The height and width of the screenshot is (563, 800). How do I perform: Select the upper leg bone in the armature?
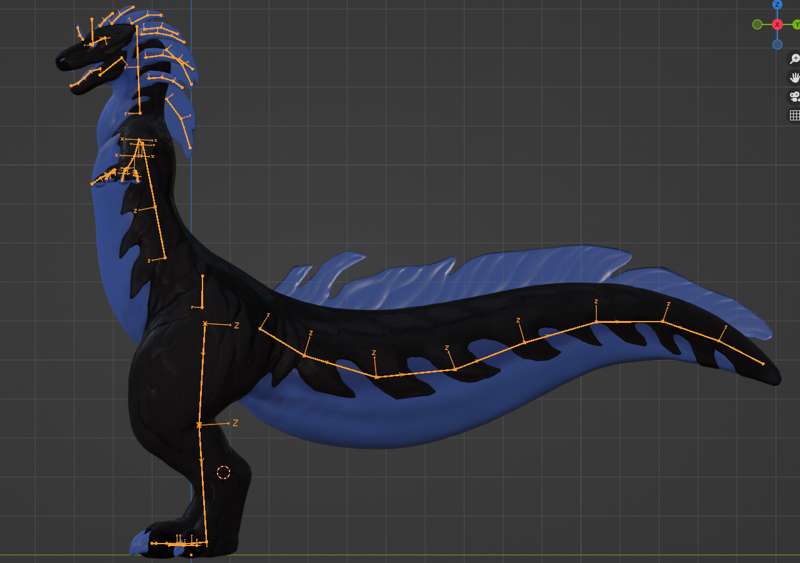(203, 374)
